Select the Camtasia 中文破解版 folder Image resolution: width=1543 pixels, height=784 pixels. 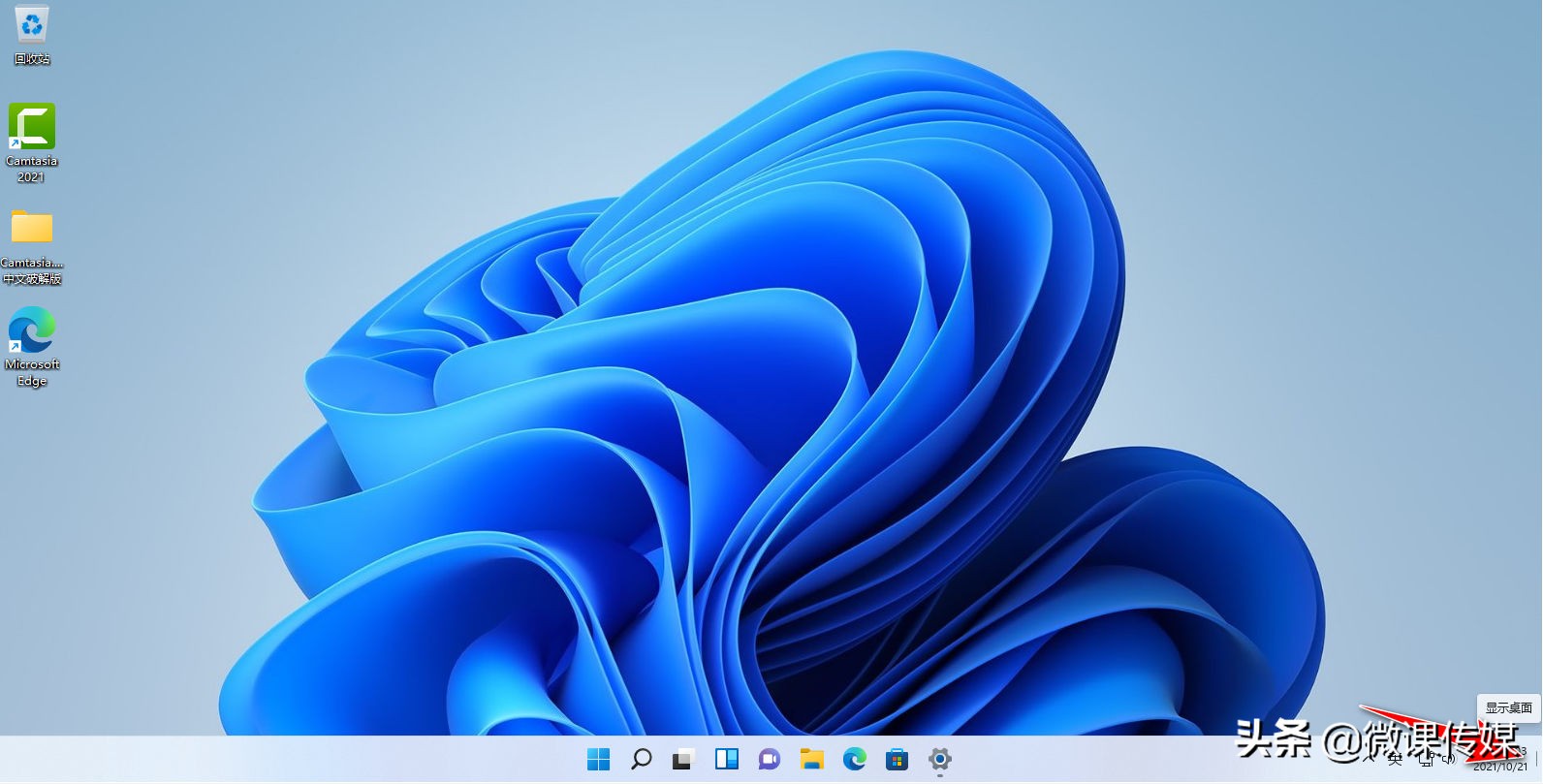pyautogui.click(x=32, y=246)
